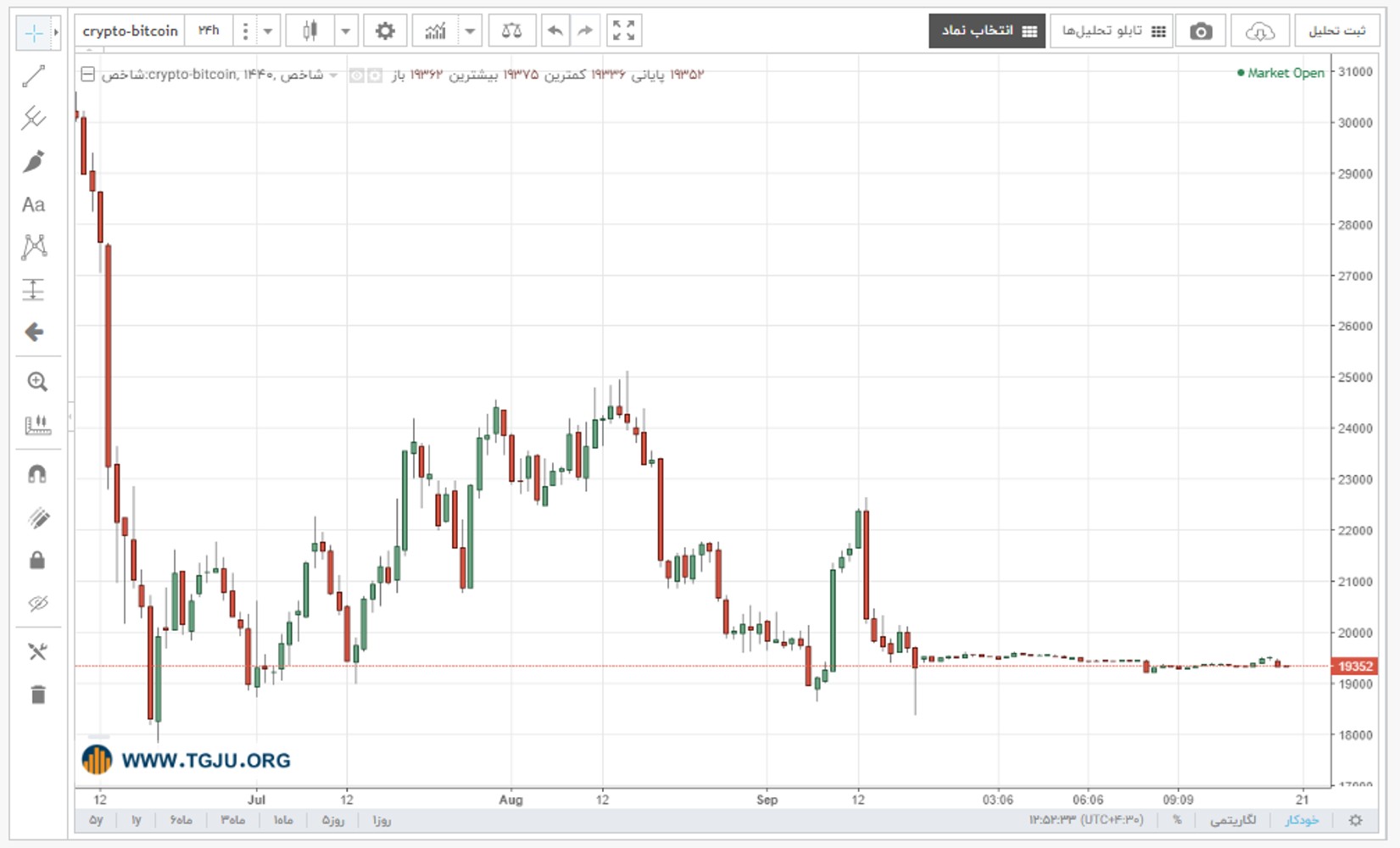Viewport: 1400px width, 848px height.
Task: Click the cloud save/load icon
Action: click(1260, 31)
